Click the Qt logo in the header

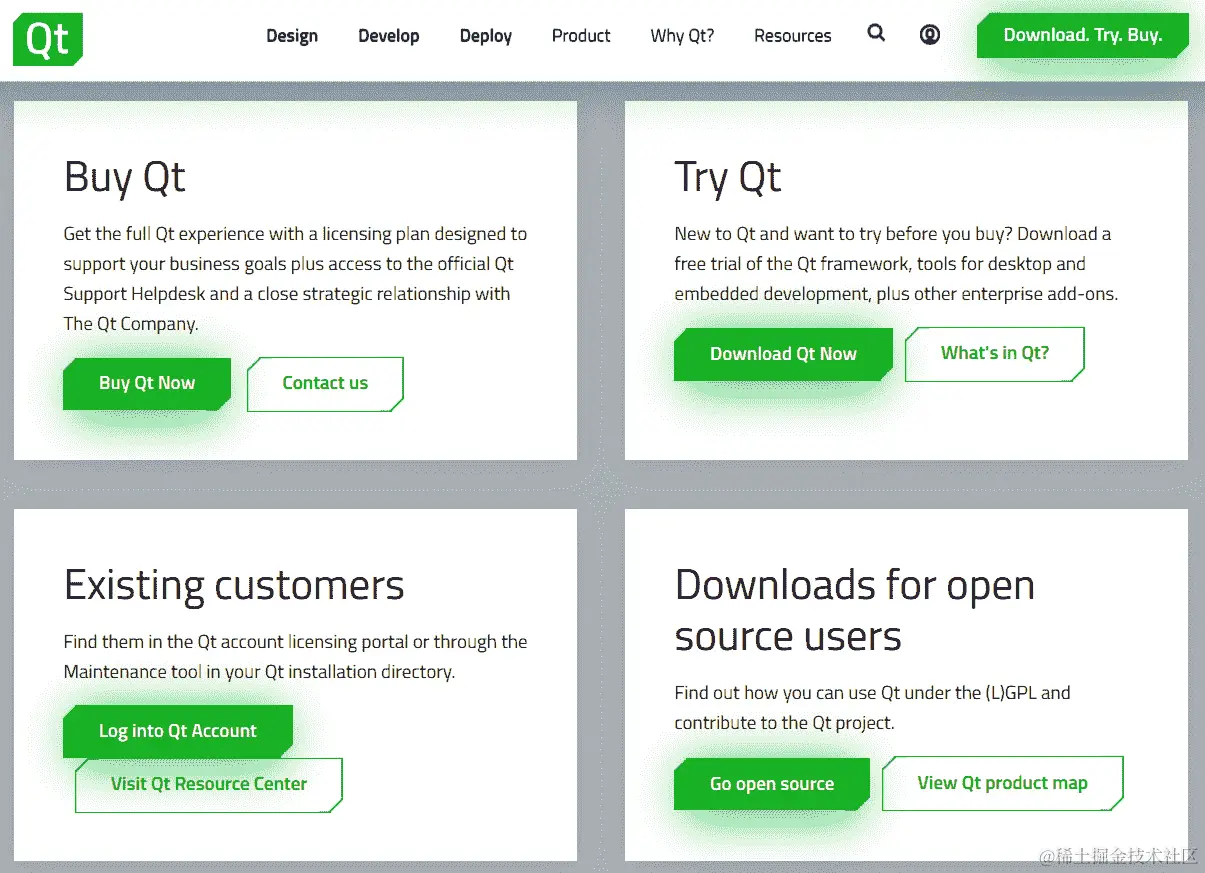47,39
